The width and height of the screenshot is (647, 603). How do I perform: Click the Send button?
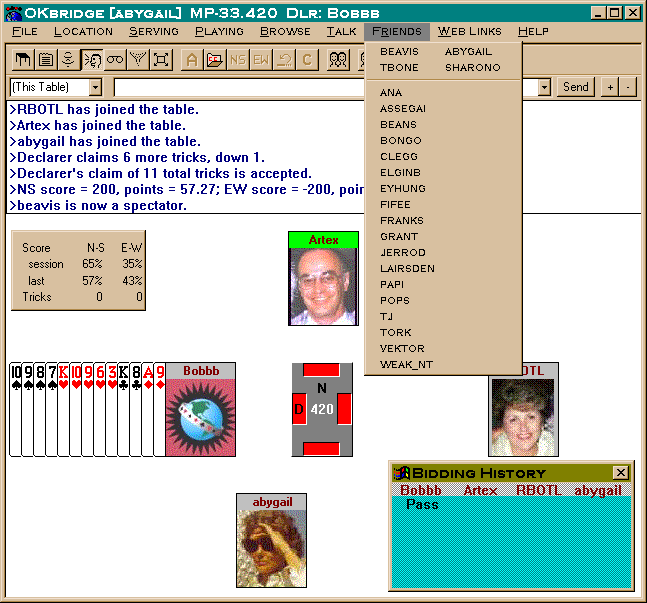pos(576,87)
